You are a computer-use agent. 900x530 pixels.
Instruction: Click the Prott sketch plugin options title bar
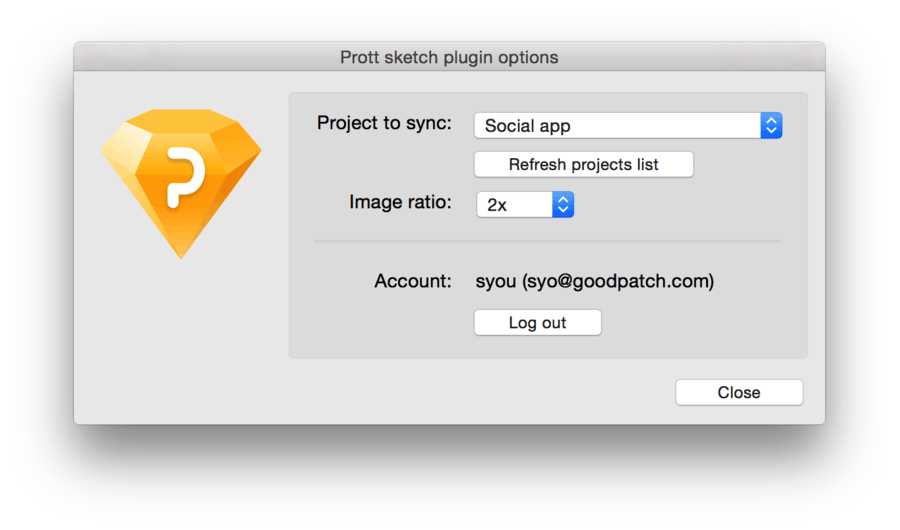coord(449,57)
